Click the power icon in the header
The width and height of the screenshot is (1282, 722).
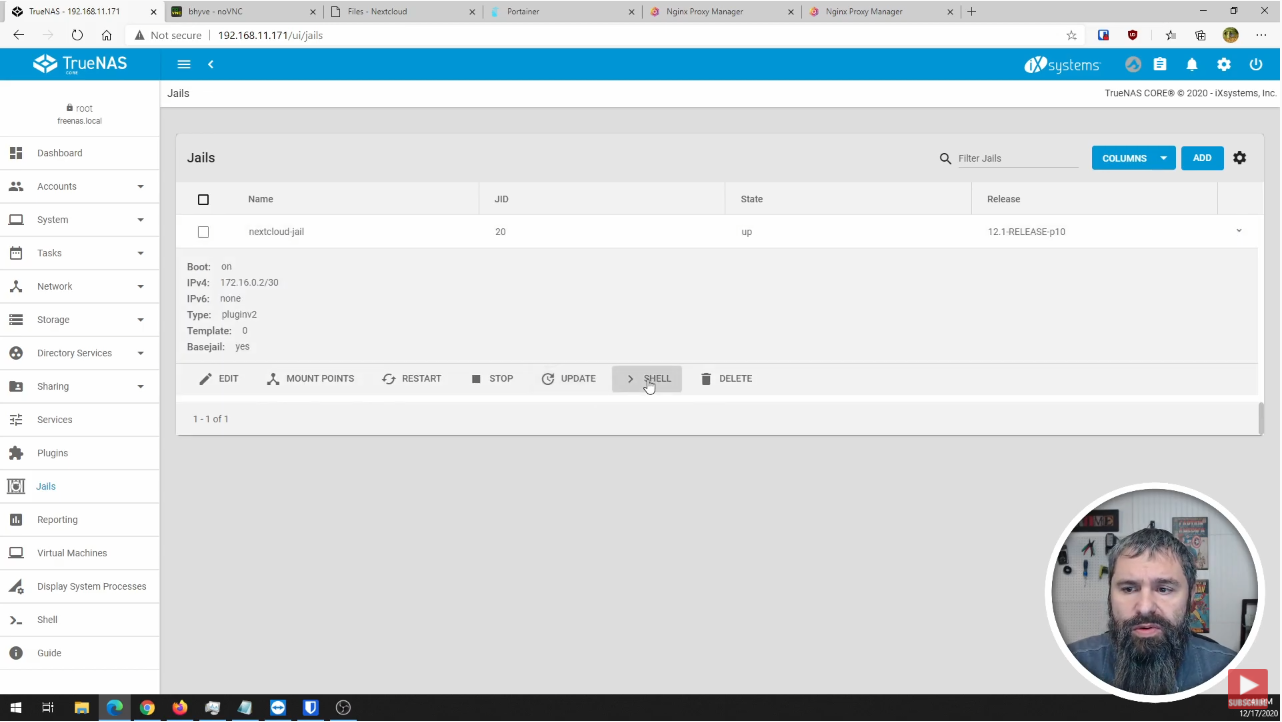[x=1256, y=64]
